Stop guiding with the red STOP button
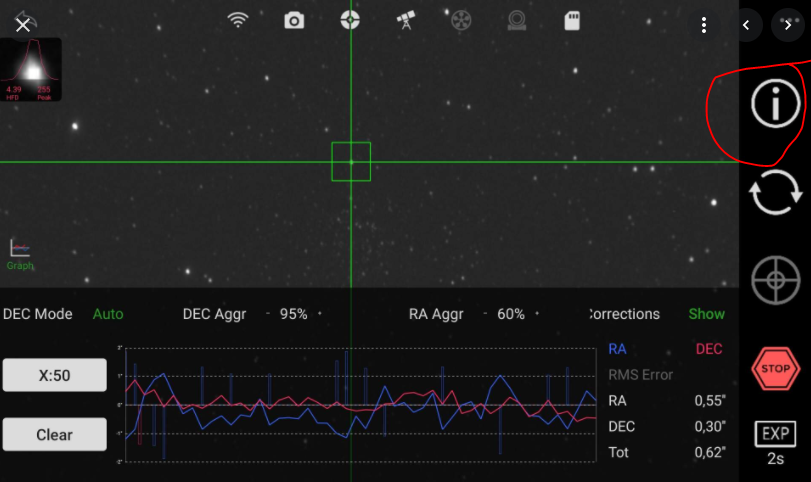The width and height of the screenshot is (811, 482). [x=775, y=369]
